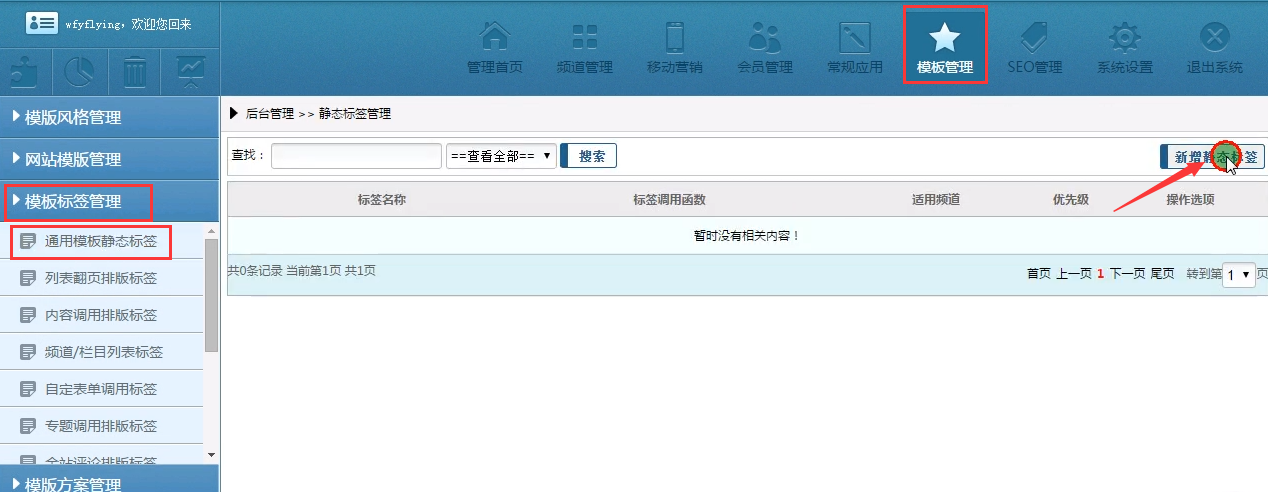Select 列表翻页排版标签 in sidebar

tap(100, 278)
